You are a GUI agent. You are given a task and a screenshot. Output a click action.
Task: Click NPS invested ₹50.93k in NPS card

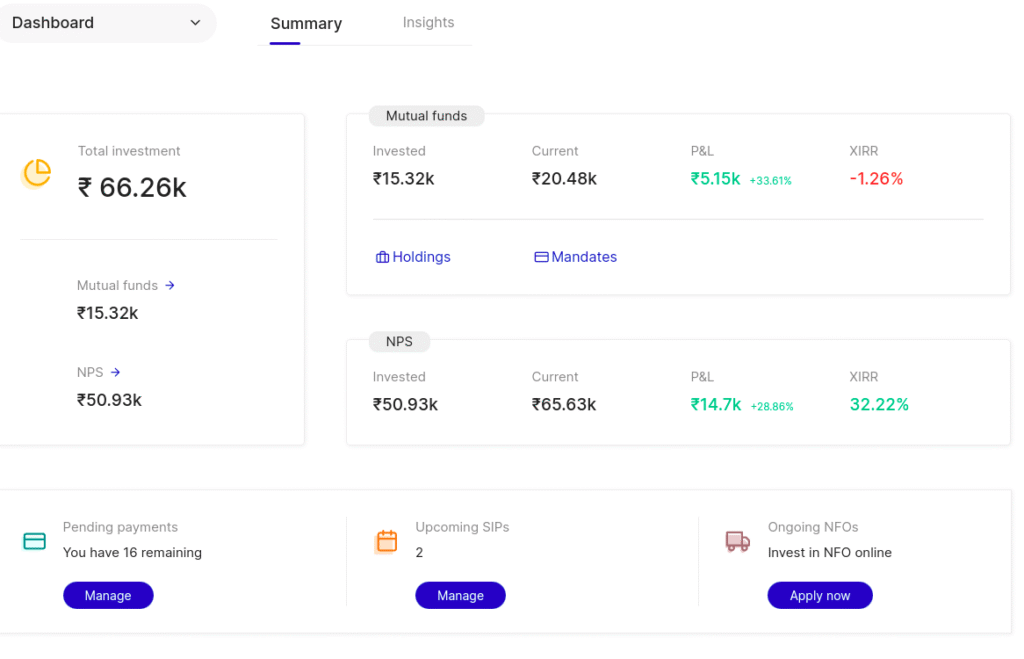(406, 404)
